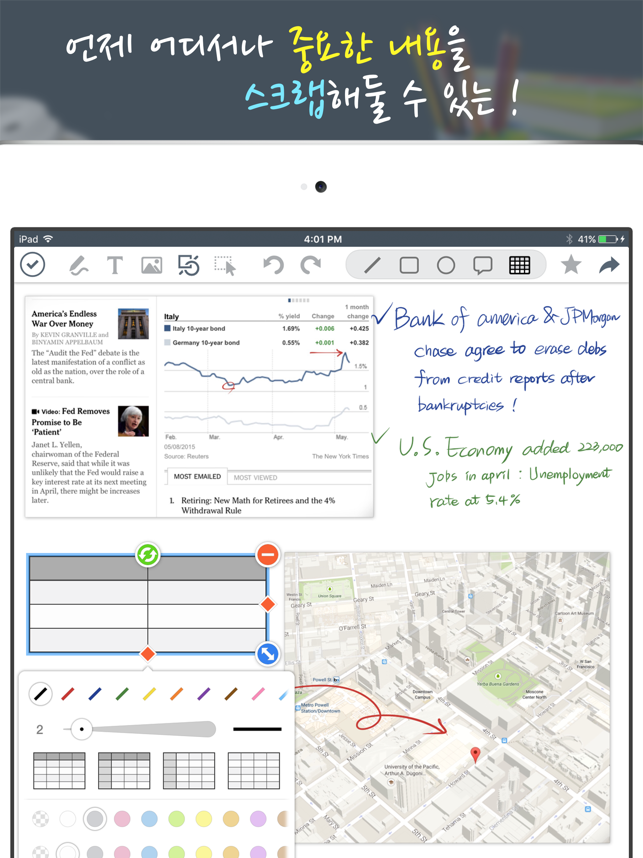643x858 pixels.
Task: Tap the Wi-Fi status icon
Action: pyautogui.click(x=48, y=239)
